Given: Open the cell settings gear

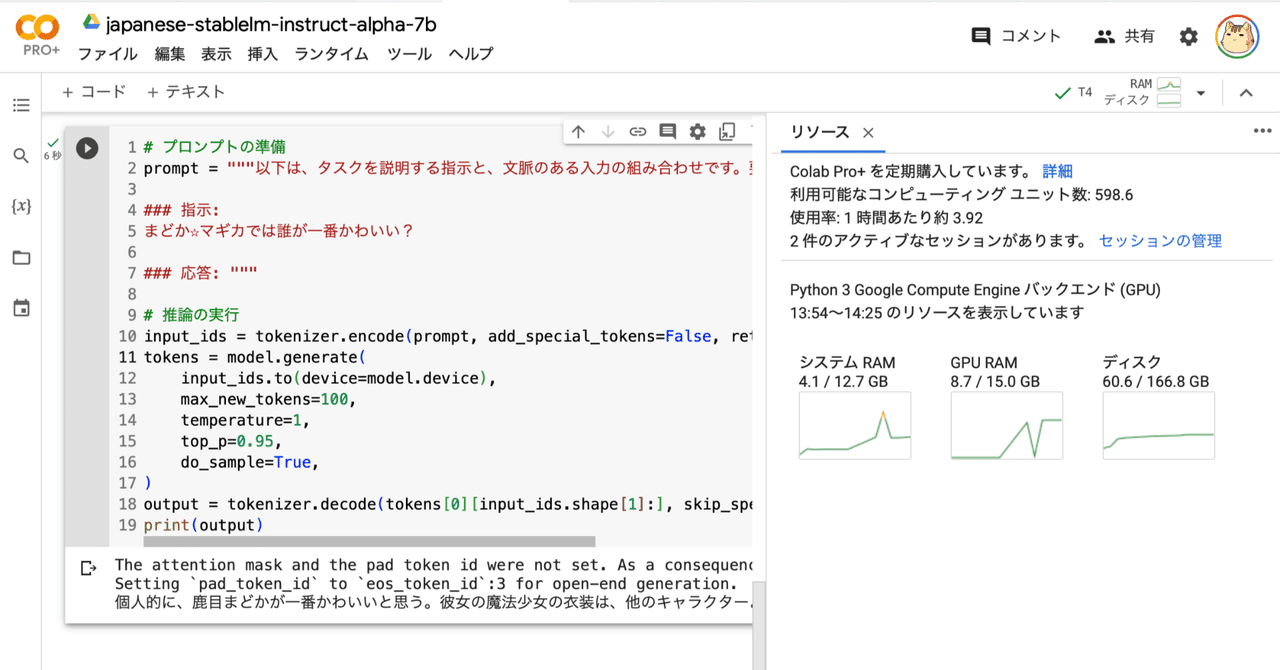Looking at the screenshot, I should tap(697, 131).
